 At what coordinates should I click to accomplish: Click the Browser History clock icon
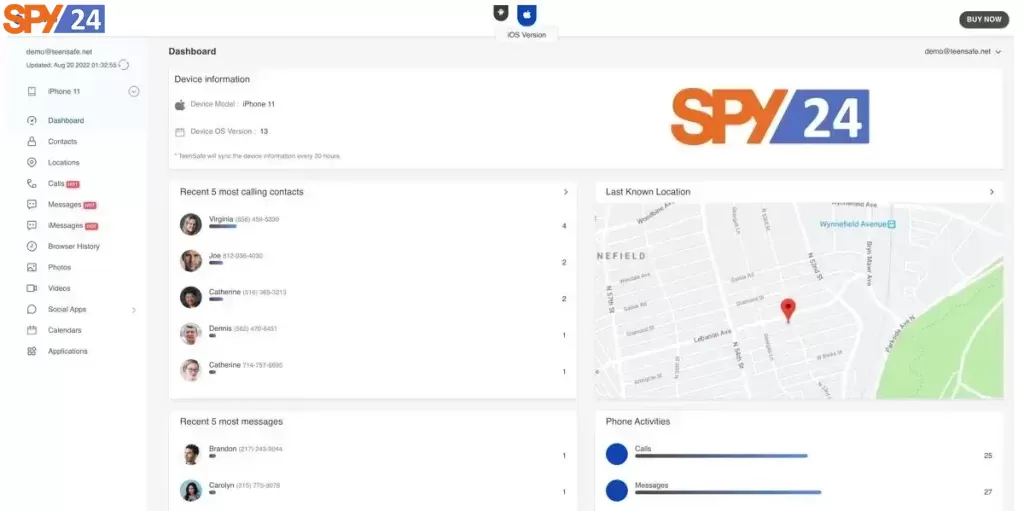31,246
